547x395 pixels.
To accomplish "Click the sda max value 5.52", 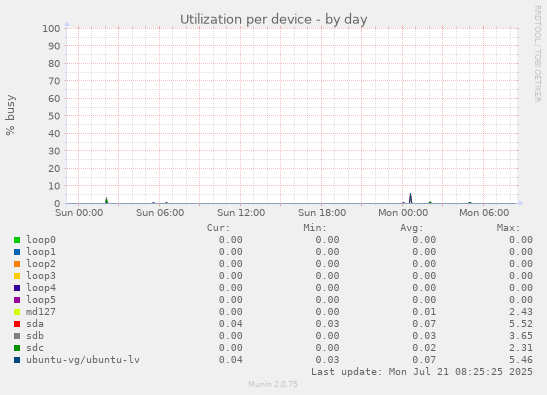I will (x=521, y=324).
